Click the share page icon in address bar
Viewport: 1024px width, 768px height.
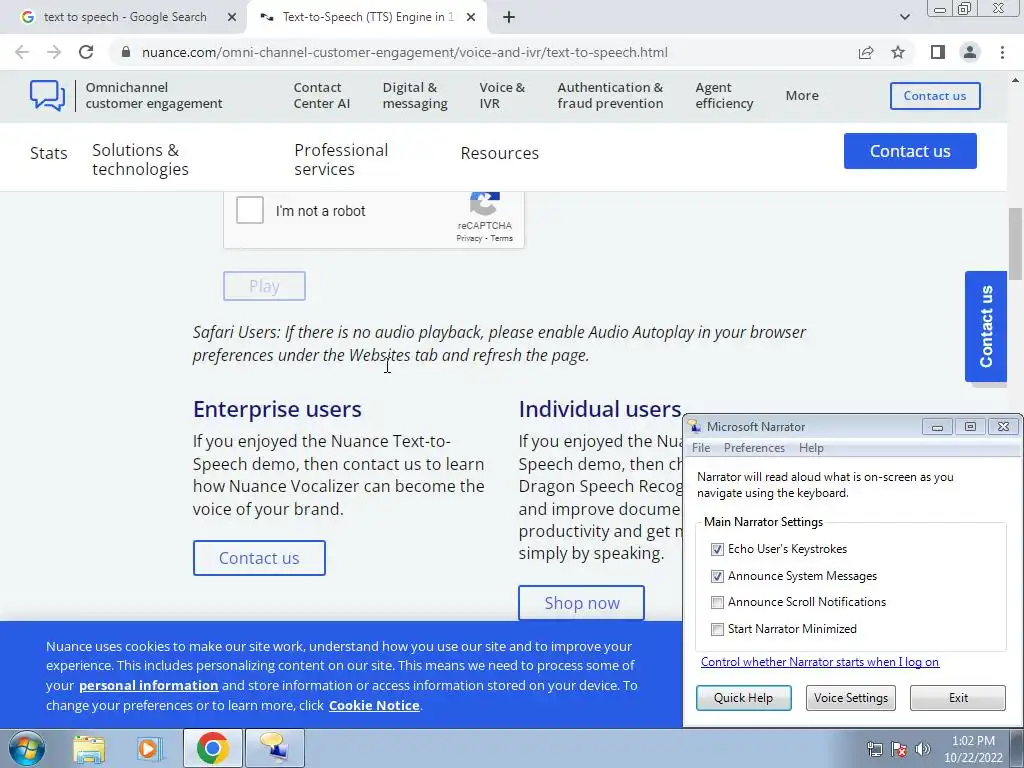[866, 52]
